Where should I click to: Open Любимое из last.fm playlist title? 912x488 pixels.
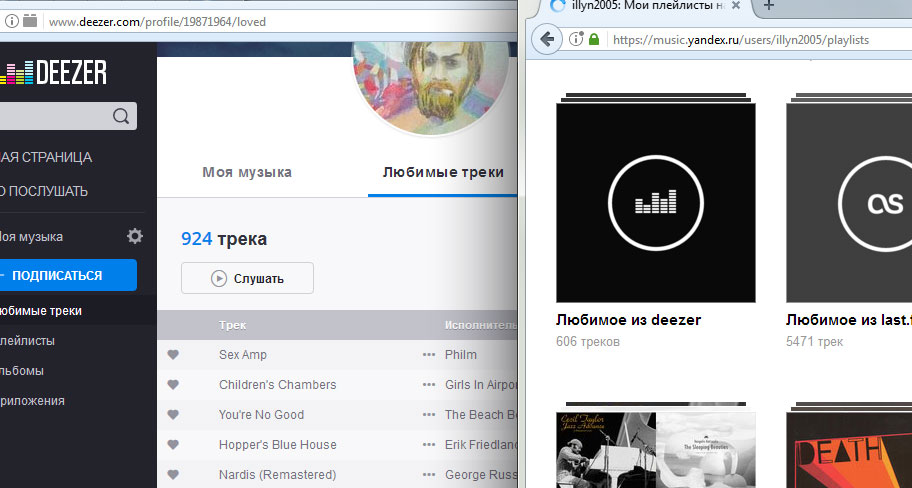tap(849, 320)
